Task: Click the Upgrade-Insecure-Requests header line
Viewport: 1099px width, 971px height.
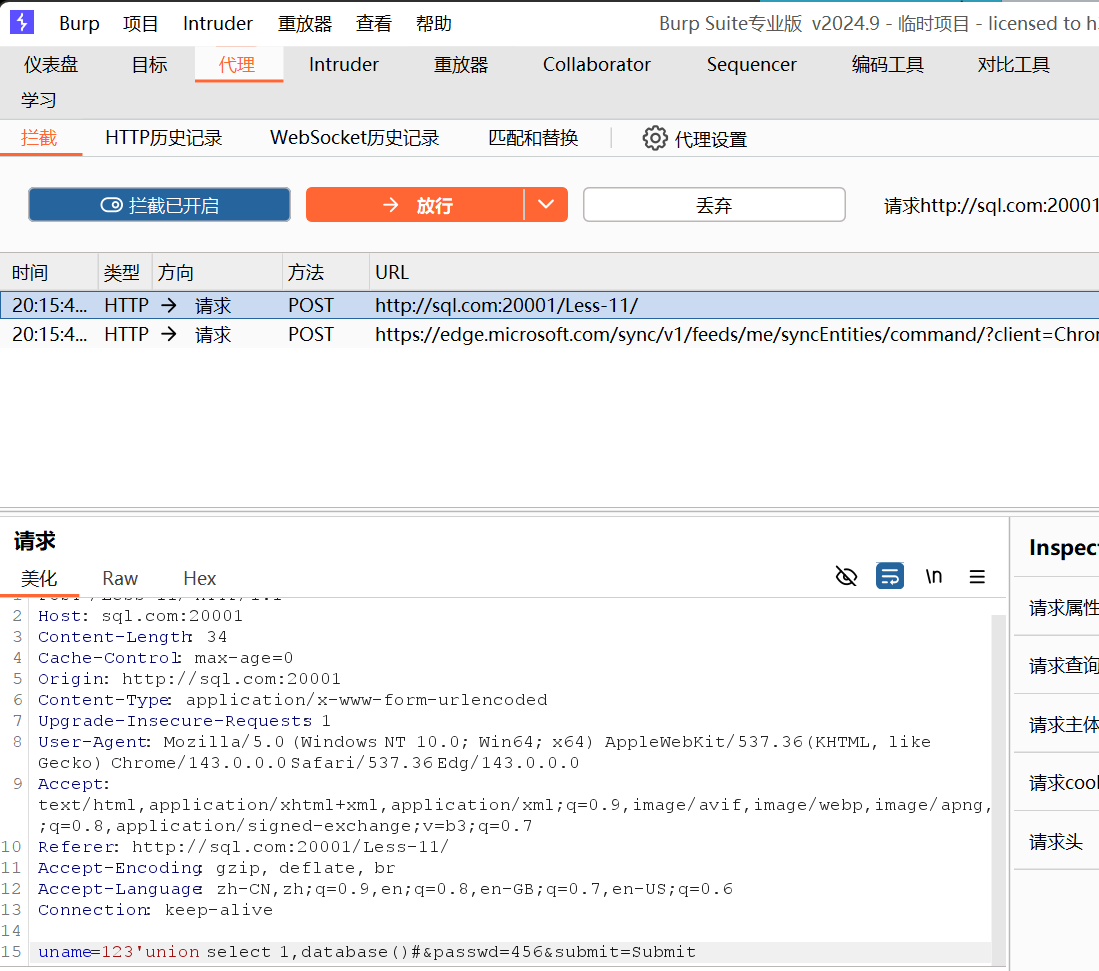Action: [184, 721]
